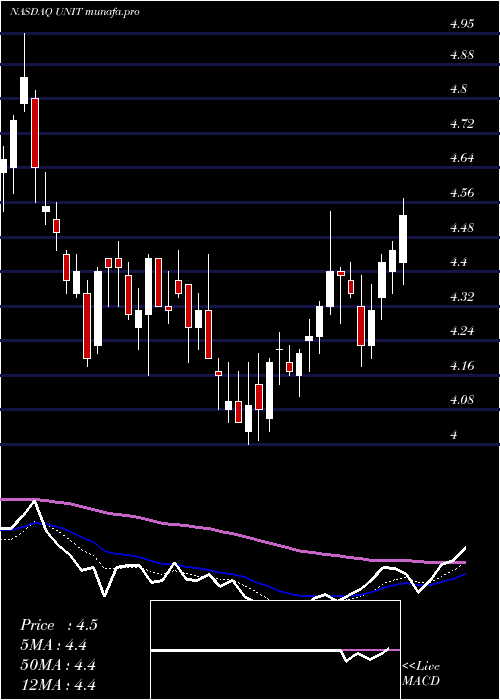Click the white candlestick with highest wick near 4.95
500x700 pixels.
24,91
